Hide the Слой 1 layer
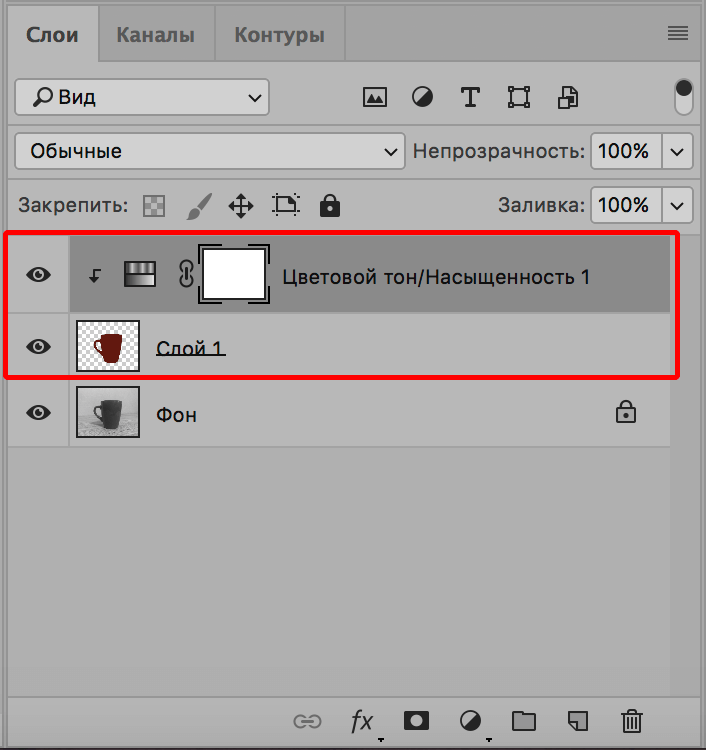706x750 pixels. pos(39,346)
